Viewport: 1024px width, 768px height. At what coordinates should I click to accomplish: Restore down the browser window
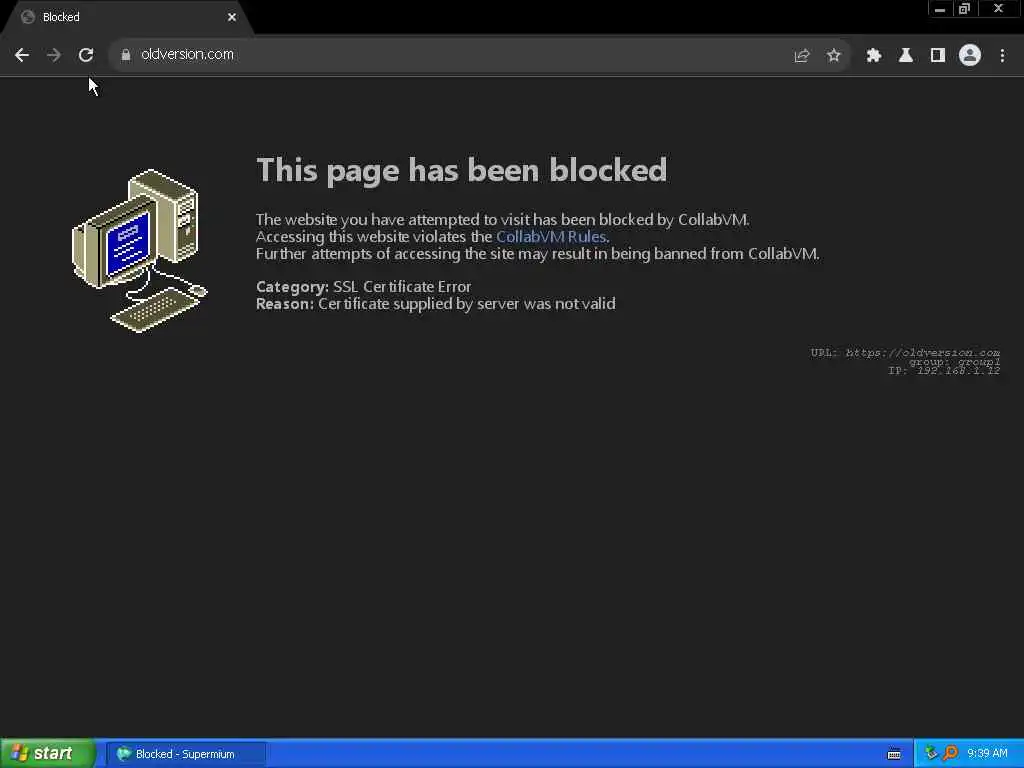pos(965,9)
